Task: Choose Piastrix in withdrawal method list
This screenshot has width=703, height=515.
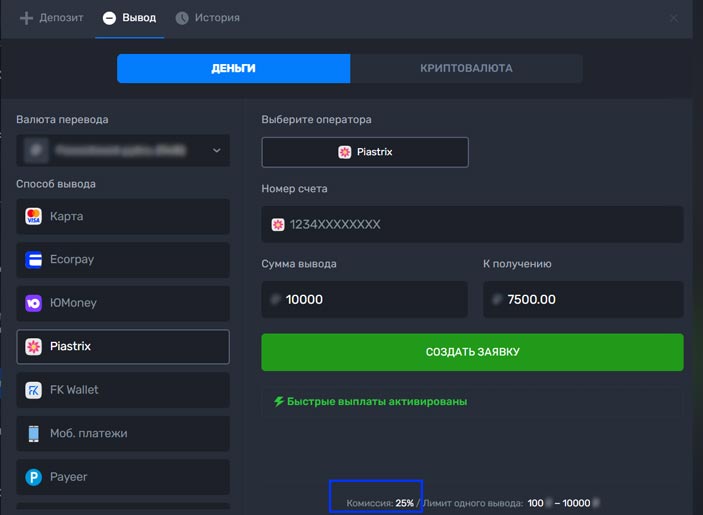Action: point(123,346)
